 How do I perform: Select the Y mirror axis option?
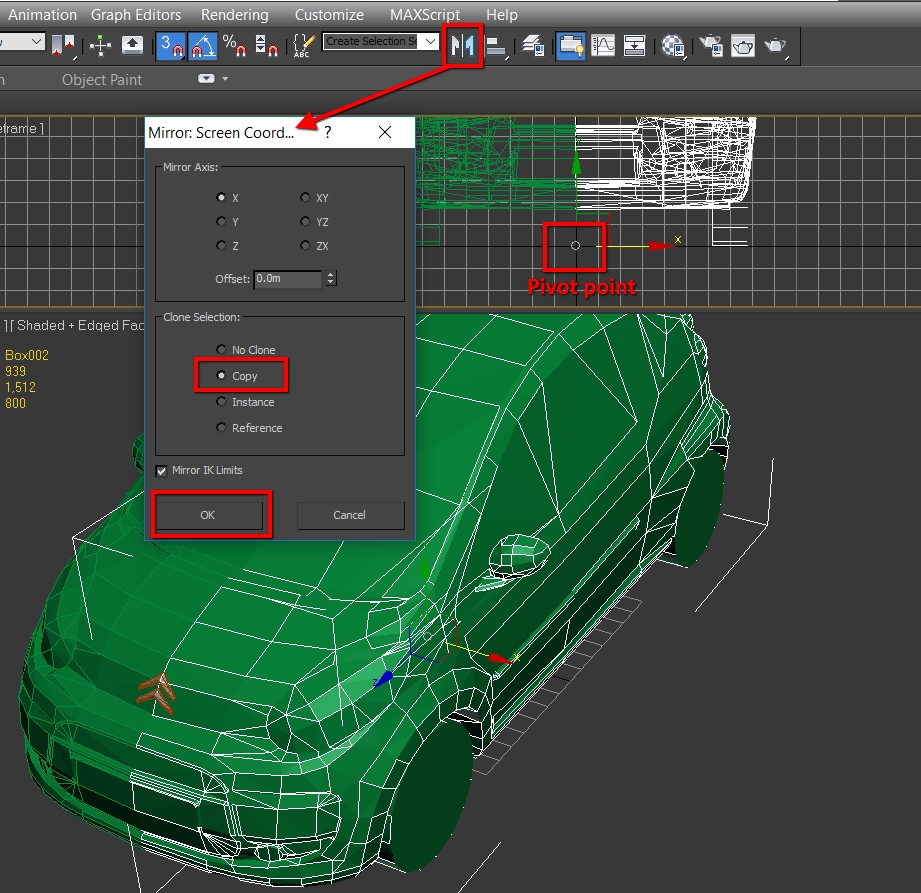[x=221, y=222]
